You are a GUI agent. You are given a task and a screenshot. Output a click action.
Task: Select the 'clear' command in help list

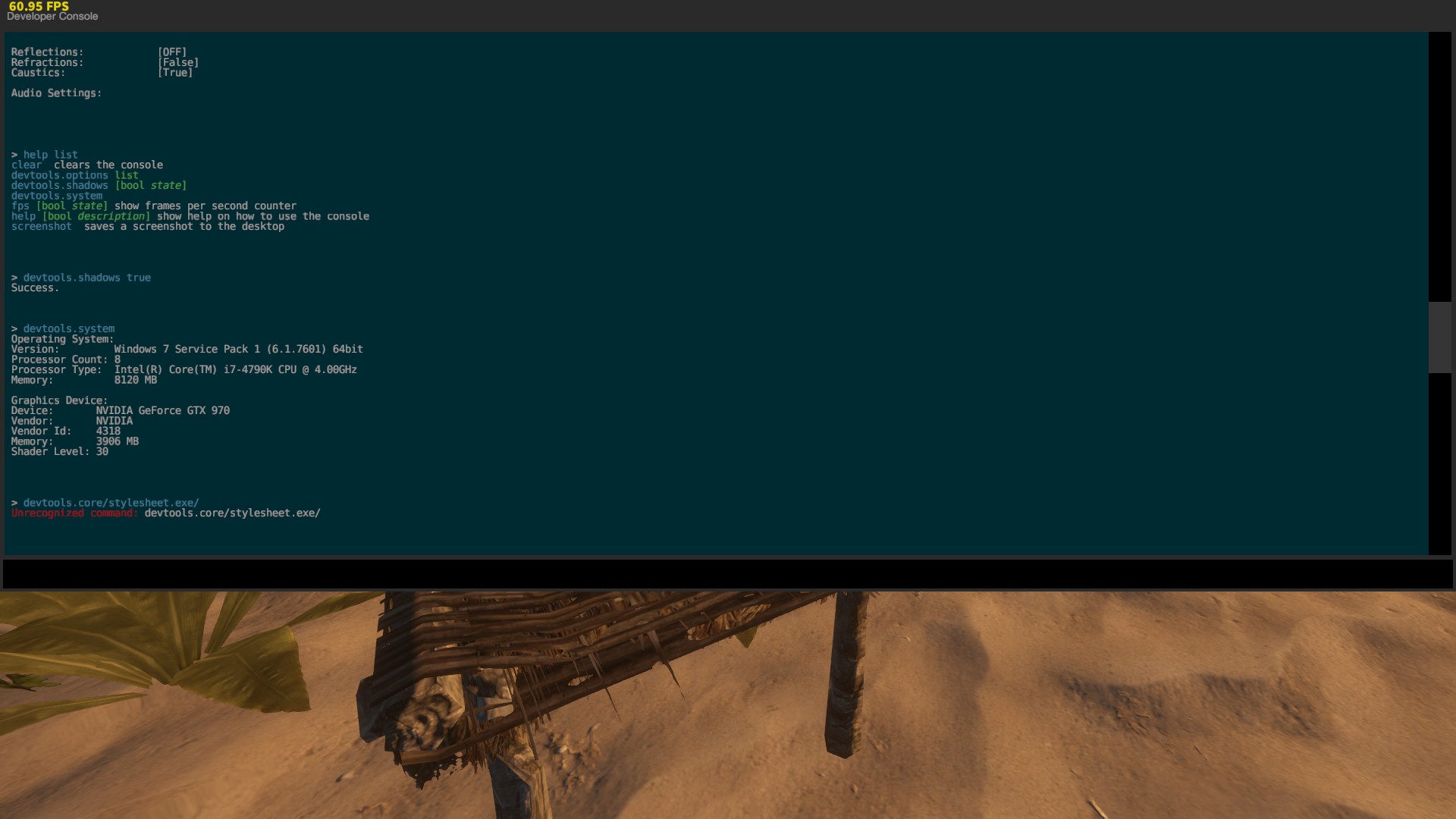pyautogui.click(x=27, y=165)
